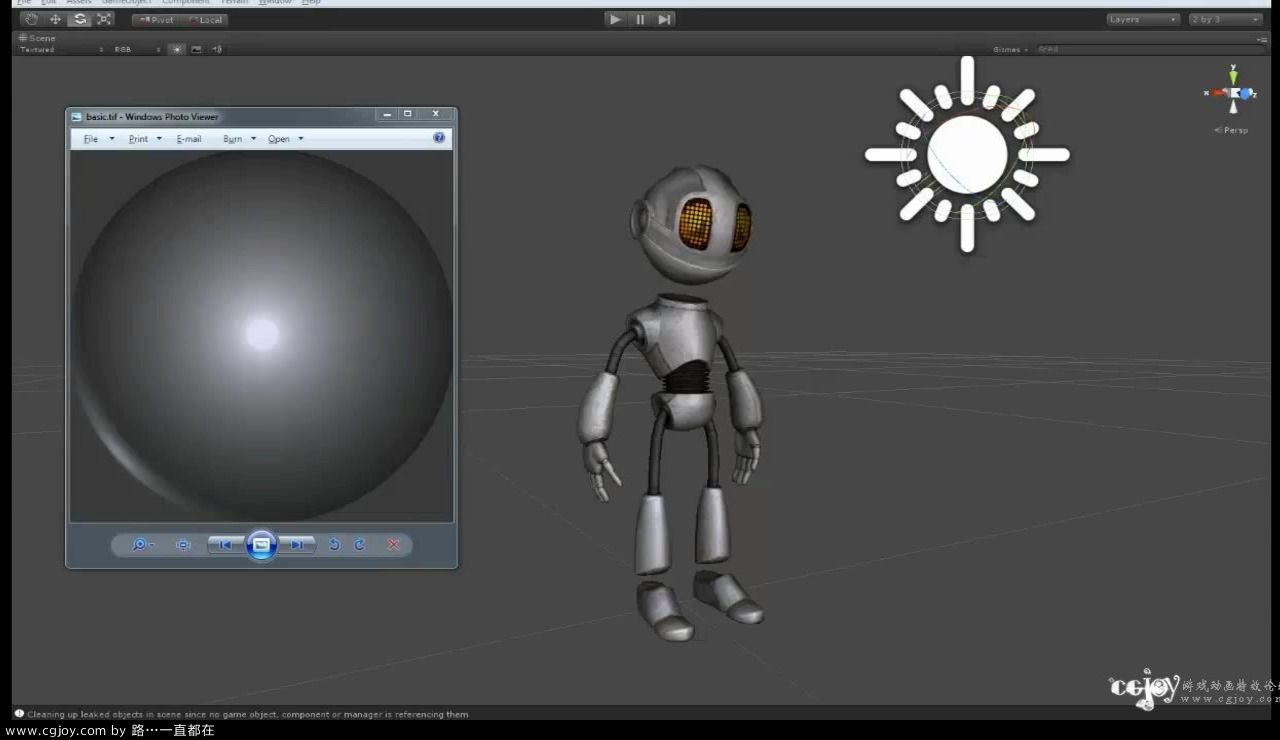The image size is (1280, 740).
Task: Click E-mail in Photo Viewer
Action: click(189, 139)
